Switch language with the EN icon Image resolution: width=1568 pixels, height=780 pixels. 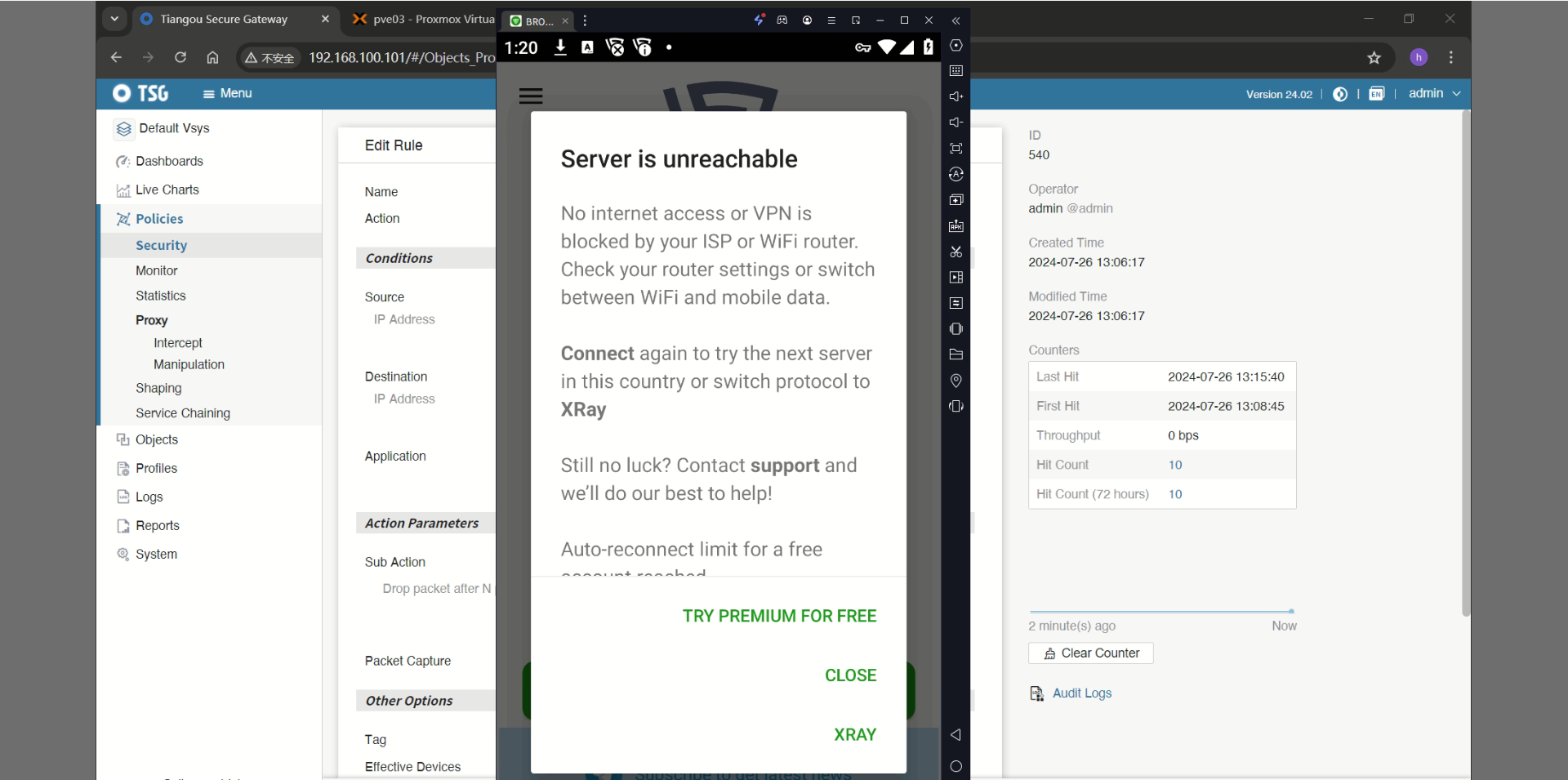tap(1377, 94)
